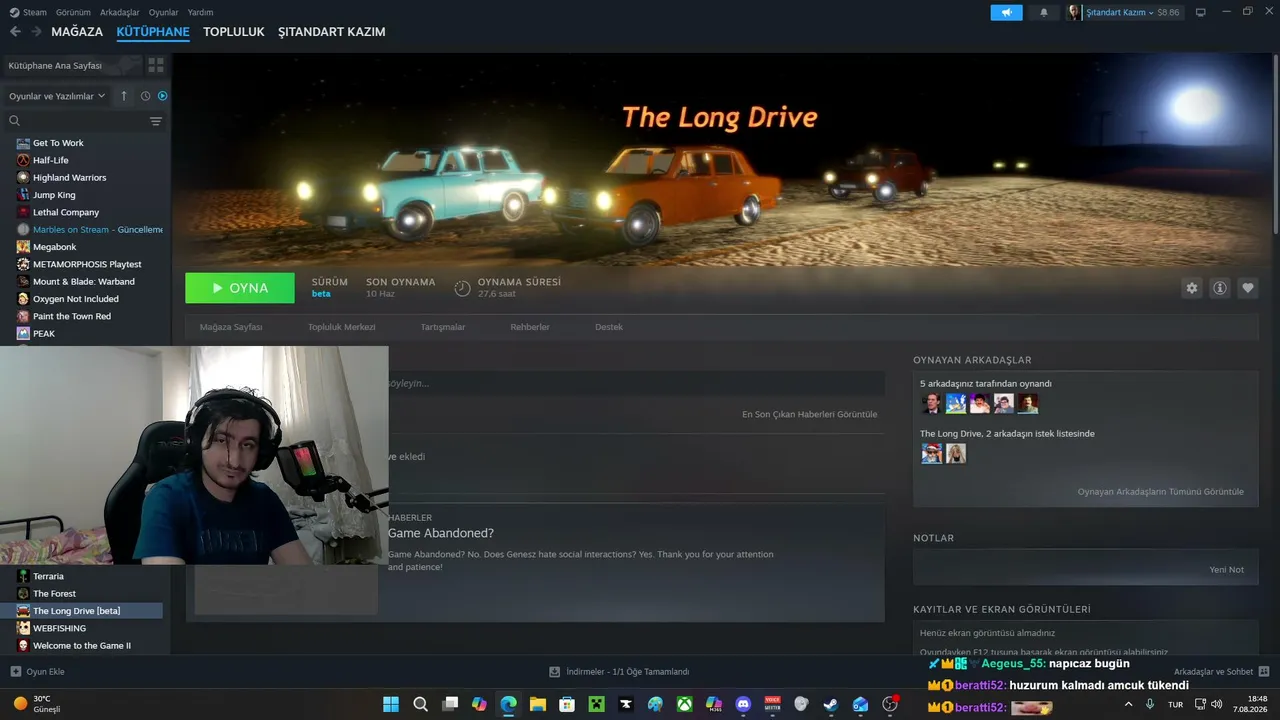Image resolution: width=1280 pixels, height=720 pixels.
Task: Switch to the TOPLULUK tab
Action: point(234,32)
